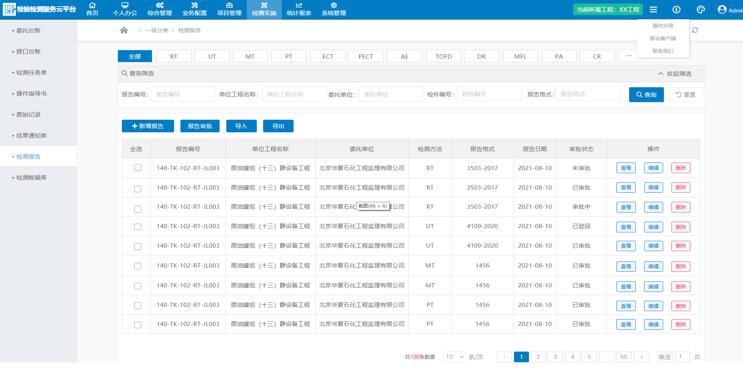Choose 联系我们 from the dropdown menu
The height and width of the screenshot is (373, 743).
pos(662,51)
